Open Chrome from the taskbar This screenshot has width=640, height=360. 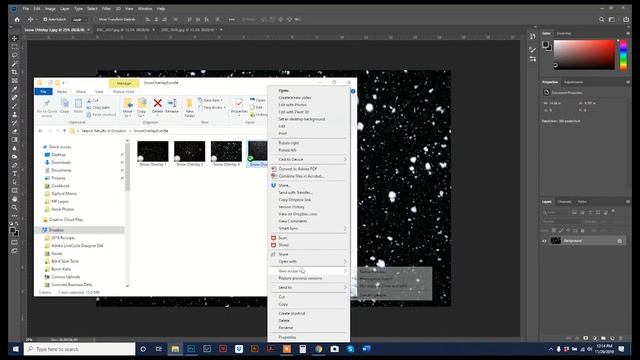[318, 349]
